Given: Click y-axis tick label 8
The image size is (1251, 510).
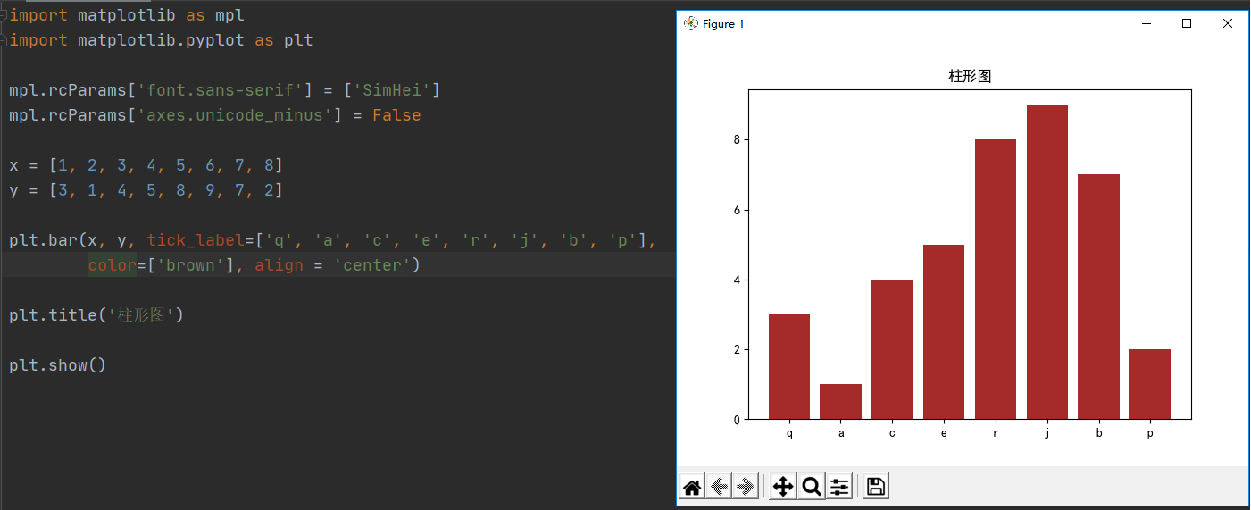Looking at the screenshot, I should pyautogui.click(x=737, y=140).
